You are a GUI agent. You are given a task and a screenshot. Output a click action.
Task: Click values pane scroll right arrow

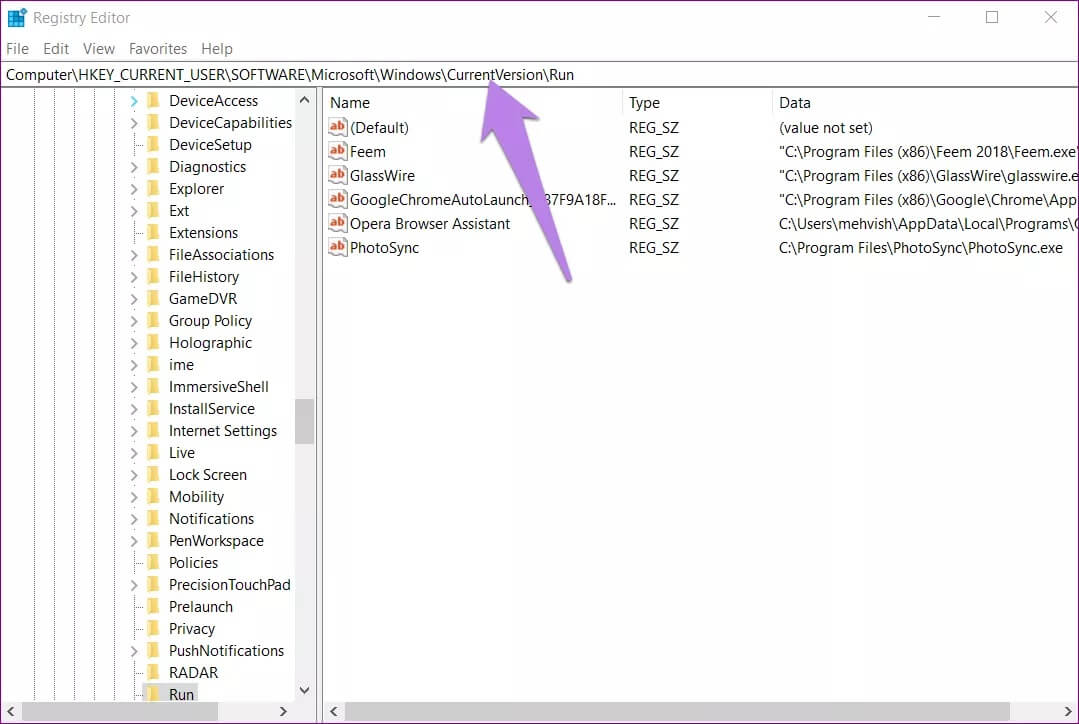[x=1067, y=712]
